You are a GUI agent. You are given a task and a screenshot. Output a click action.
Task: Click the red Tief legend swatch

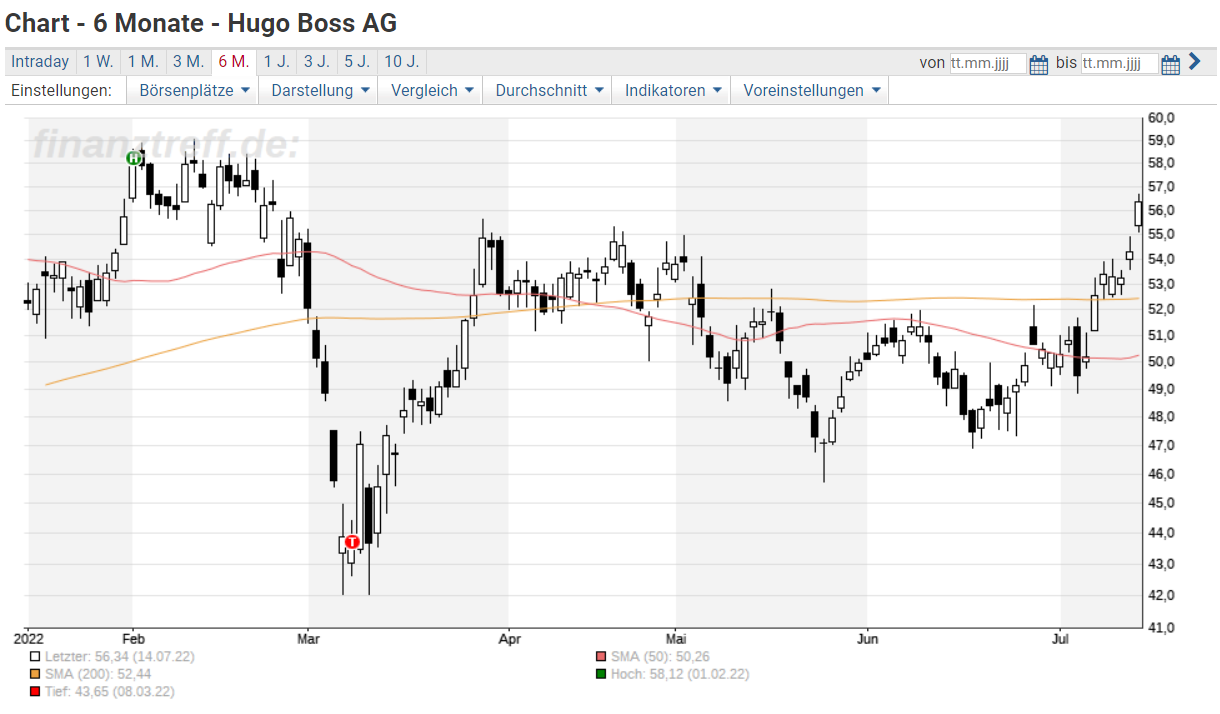pyautogui.click(x=36, y=691)
